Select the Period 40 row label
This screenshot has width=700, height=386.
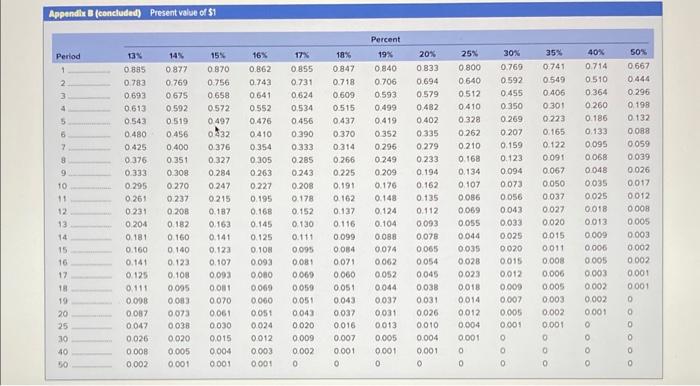pyautogui.click(x=63, y=352)
